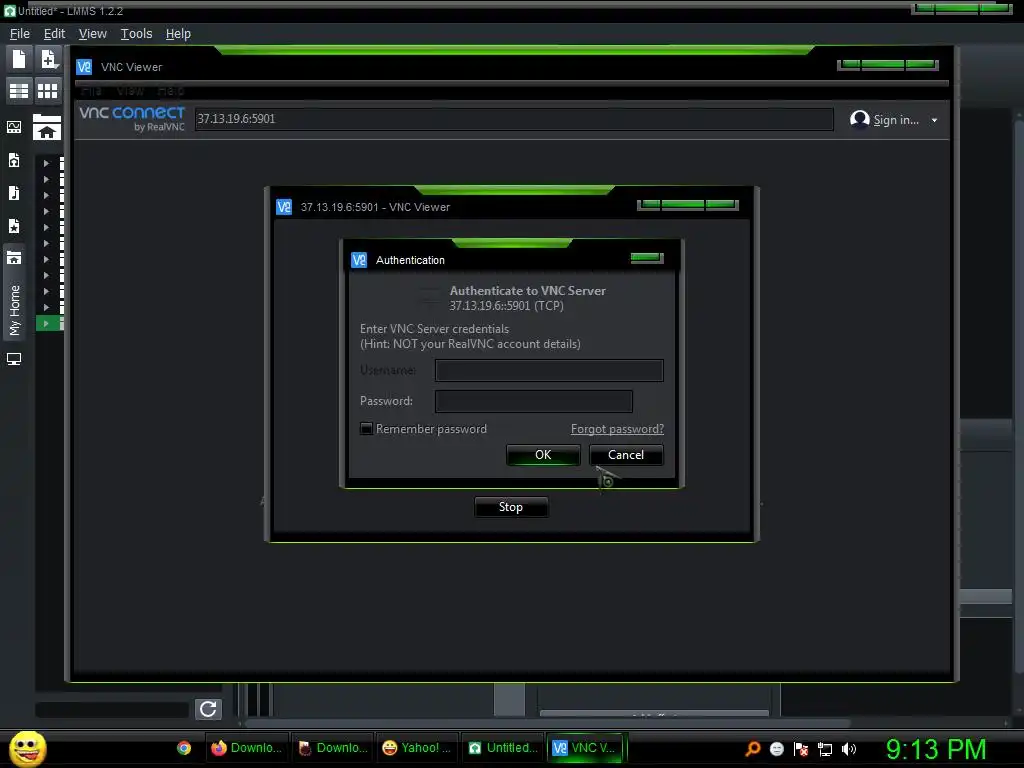The height and width of the screenshot is (768, 1024).
Task: Click the flag with red X tray icon
Action: (801, 749)
